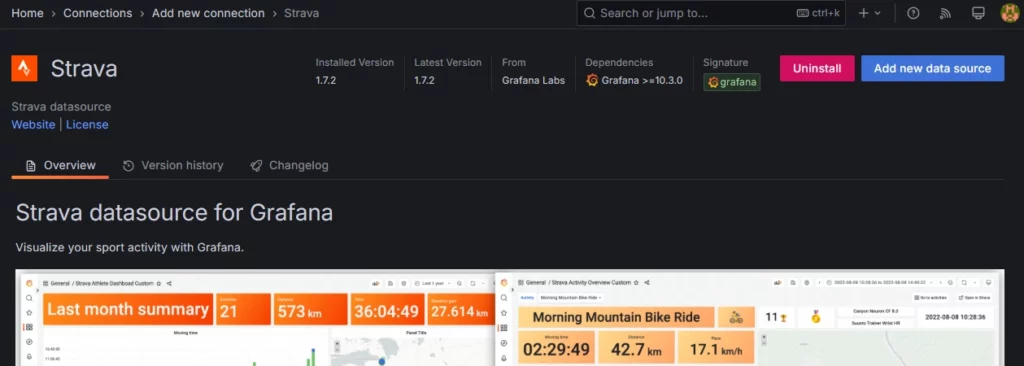Click the Strava datasource for Grafana heading
The width and height of the screenshot is (1024, 366).
click(174, 212)
